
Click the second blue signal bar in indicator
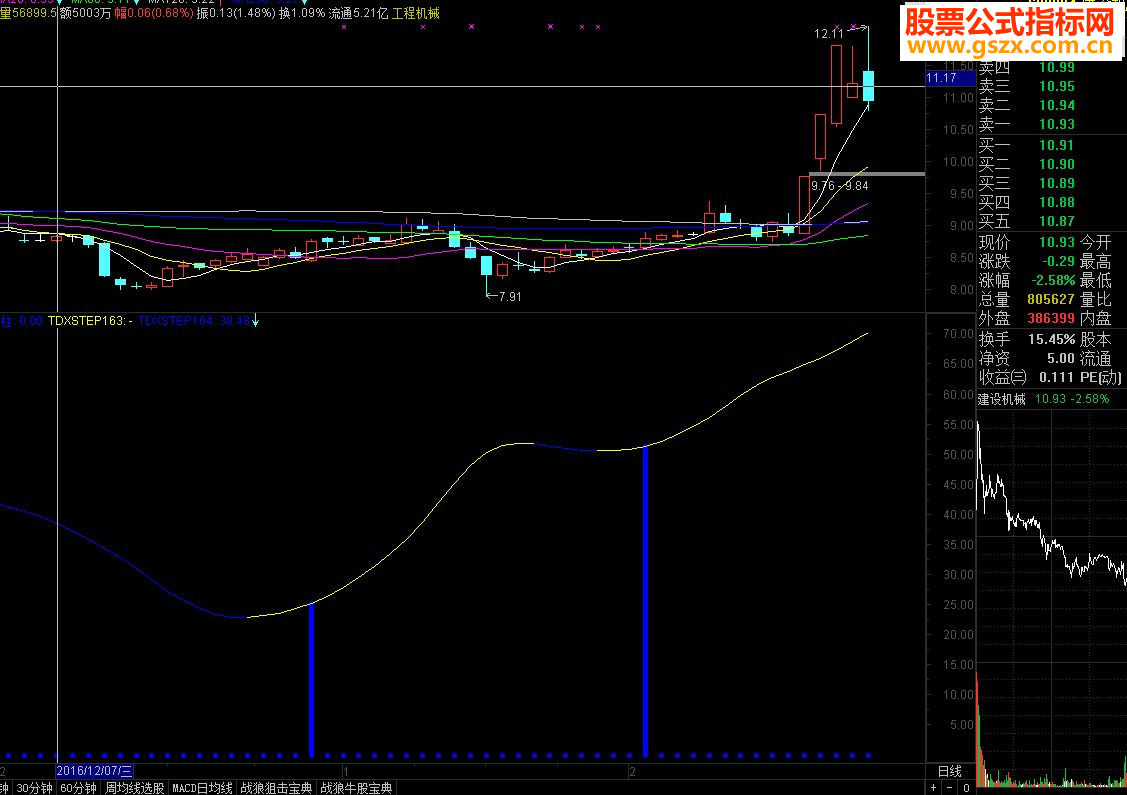coord(645,602)
